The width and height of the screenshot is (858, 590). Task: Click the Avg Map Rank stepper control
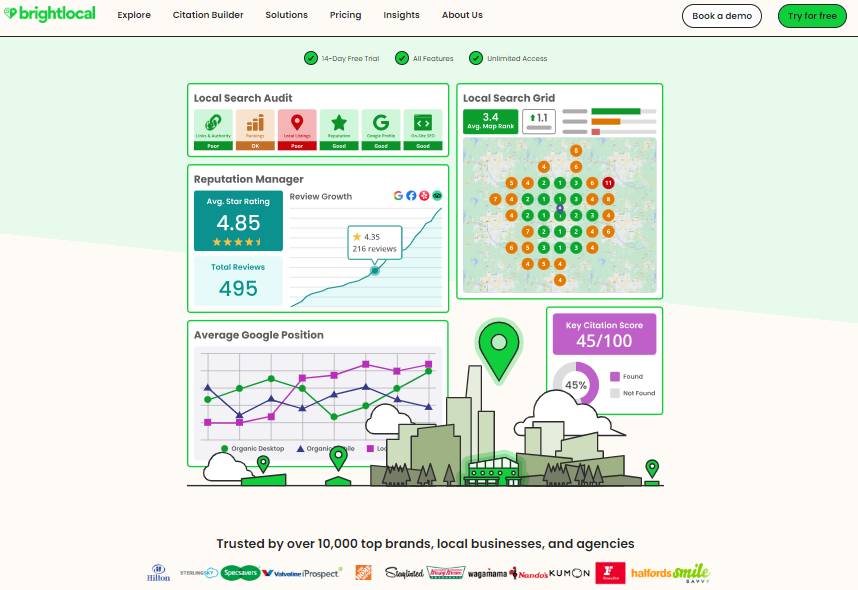(538, 118)
